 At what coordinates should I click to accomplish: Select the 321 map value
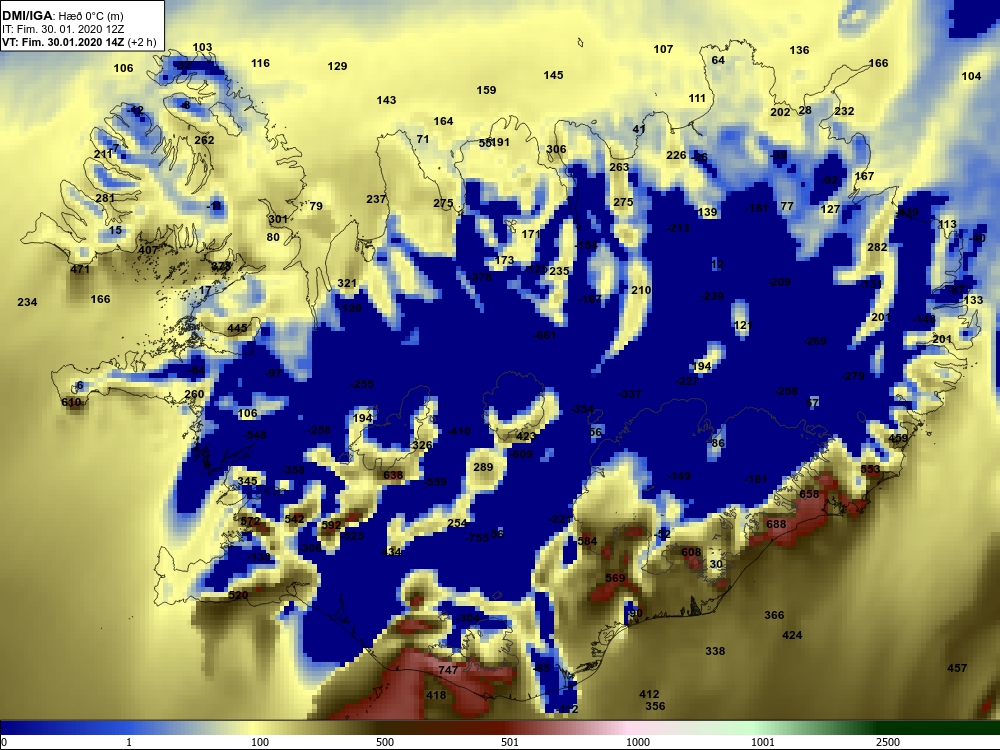(347, 283)
